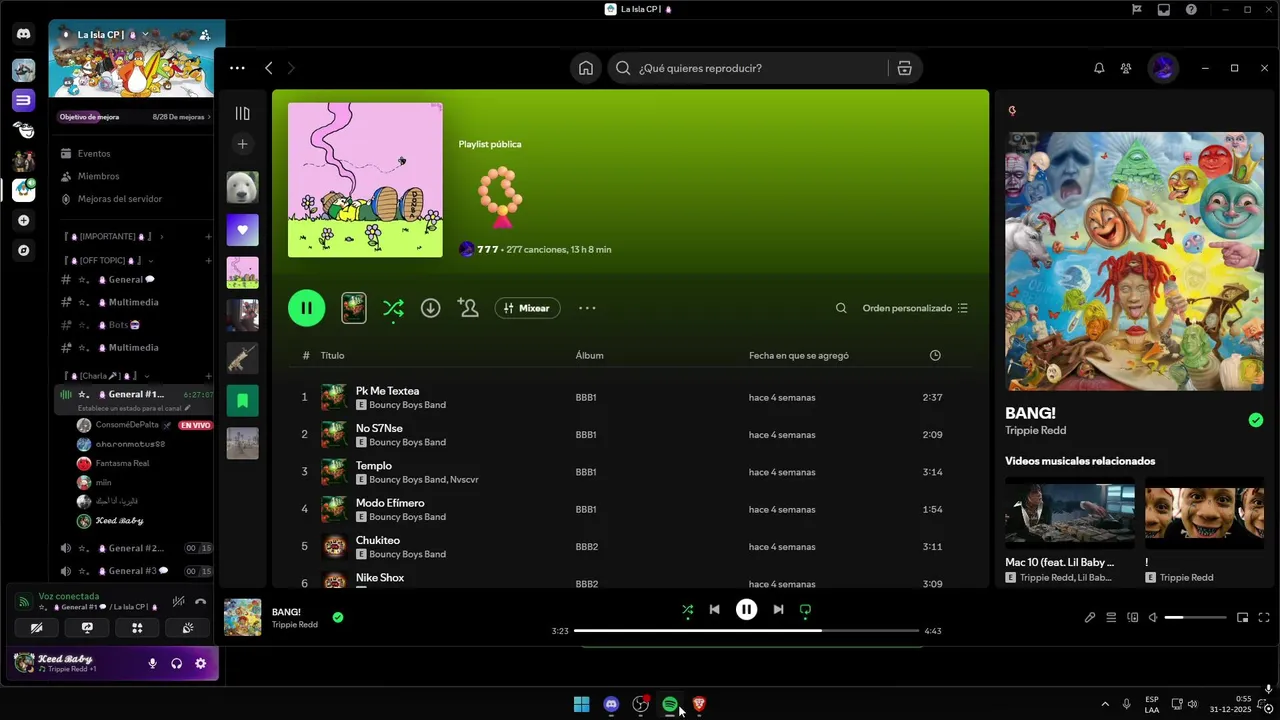Skip to next track

point(778,609)
